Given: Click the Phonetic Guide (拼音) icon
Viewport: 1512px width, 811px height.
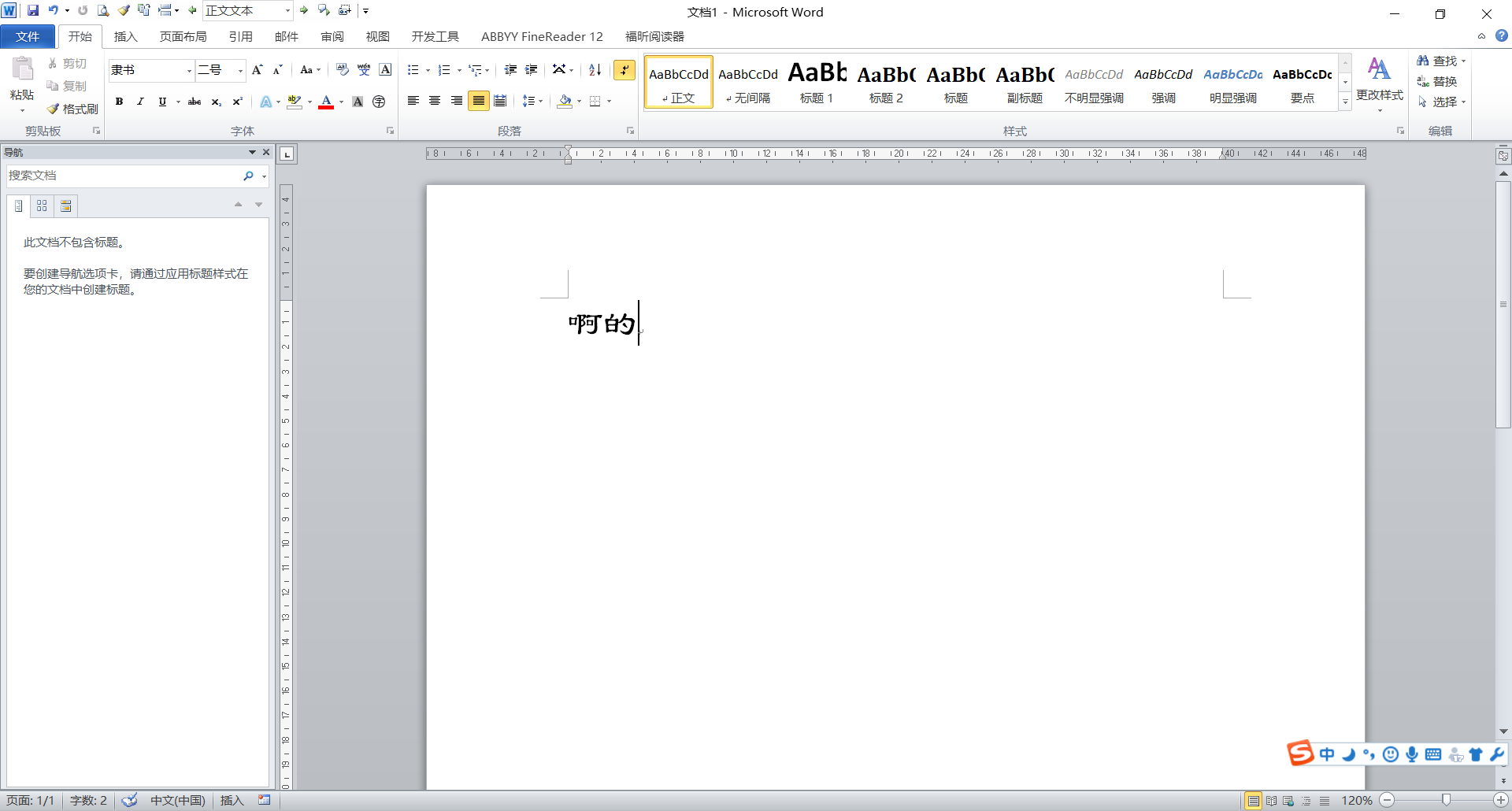Looking at the screenshot, I should 364,70.
